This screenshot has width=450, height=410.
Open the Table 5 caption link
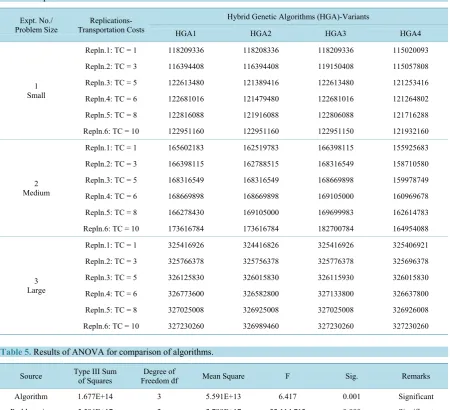click(15, 352)
